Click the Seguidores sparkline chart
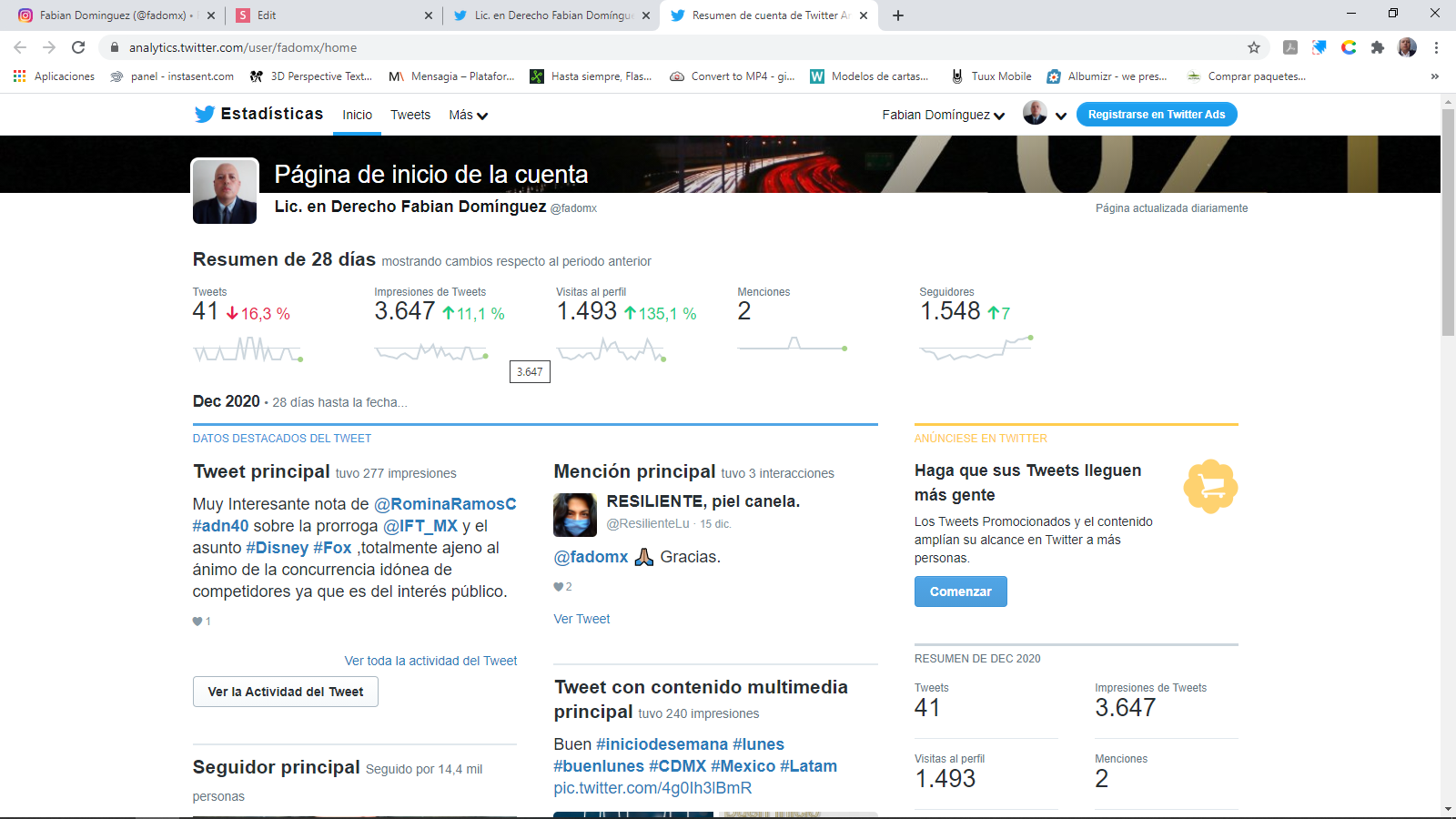Viewport: 1456px width, 819px height. click(976, 348)
